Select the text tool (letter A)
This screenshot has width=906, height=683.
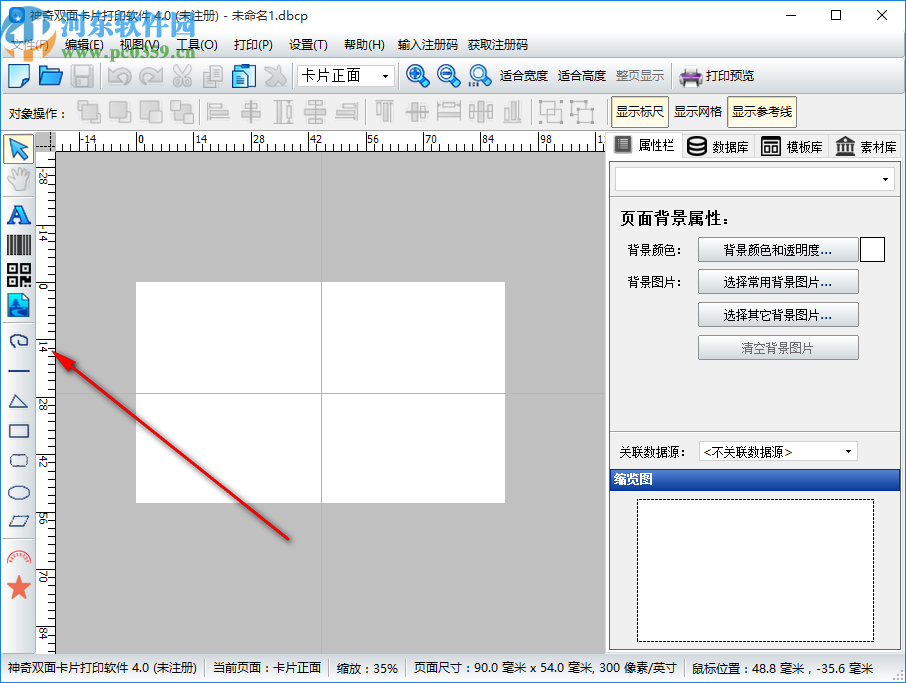tap(18, 215)
